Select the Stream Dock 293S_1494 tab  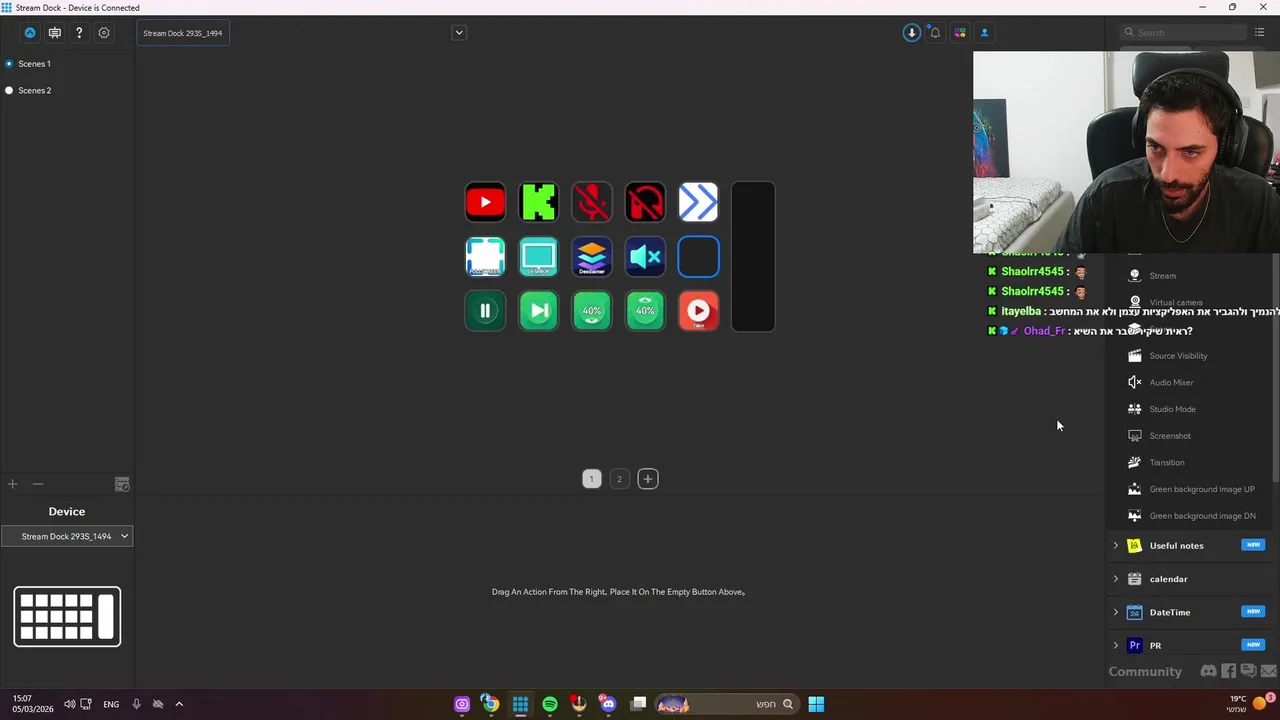pos(183,33)
